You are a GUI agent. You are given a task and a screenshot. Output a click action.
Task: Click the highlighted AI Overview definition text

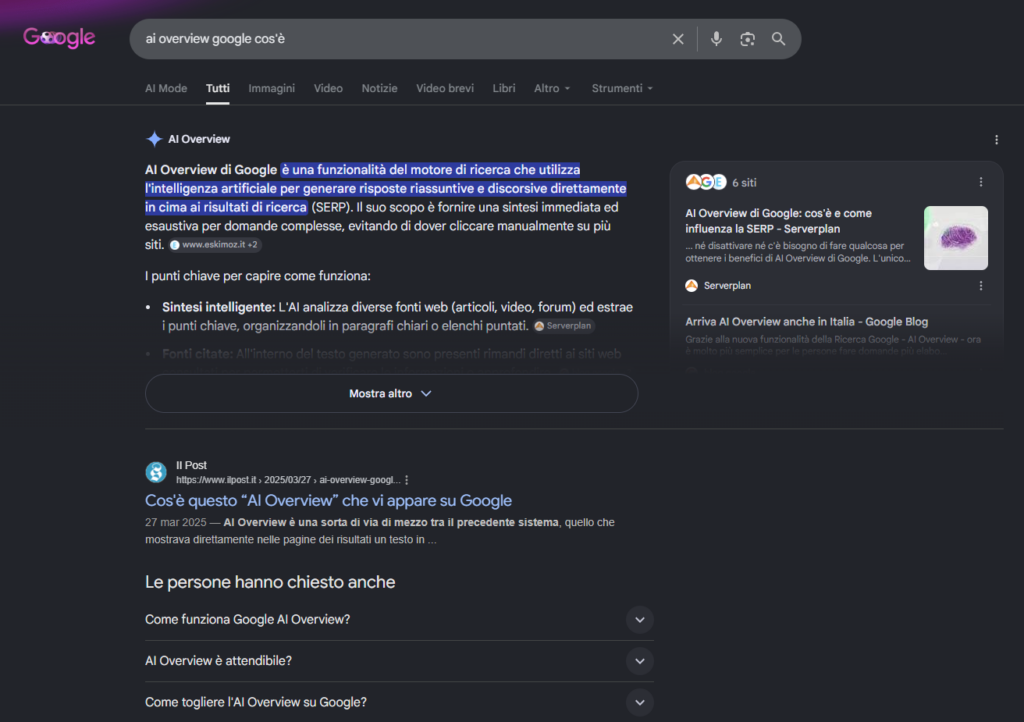tap(385, 188)
